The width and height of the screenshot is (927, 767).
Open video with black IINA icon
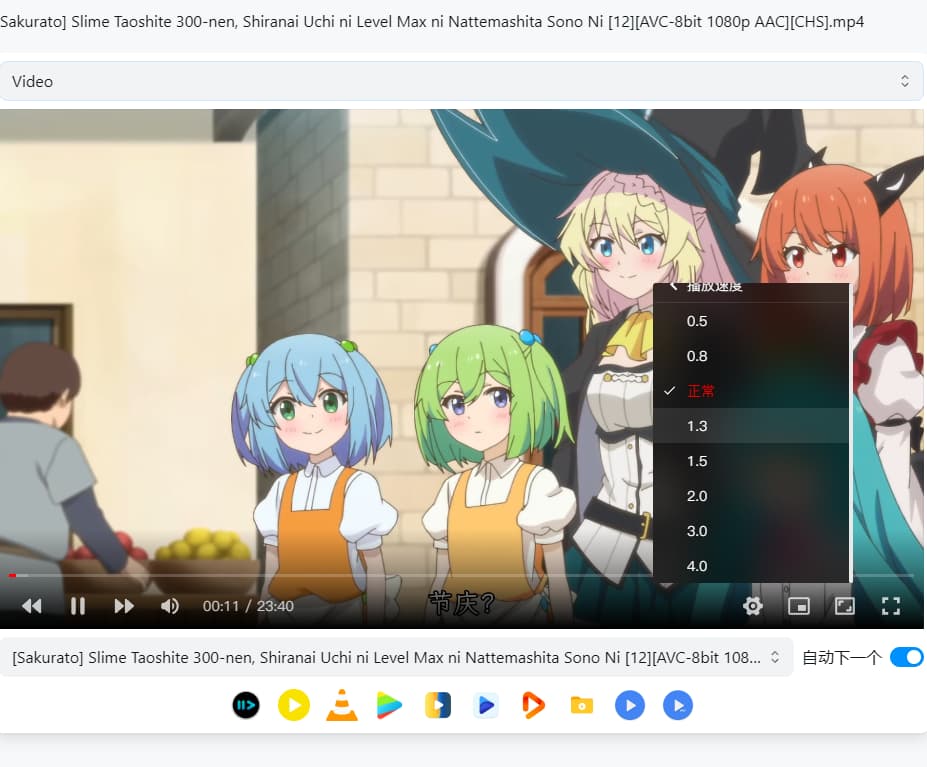pos(246,706)
